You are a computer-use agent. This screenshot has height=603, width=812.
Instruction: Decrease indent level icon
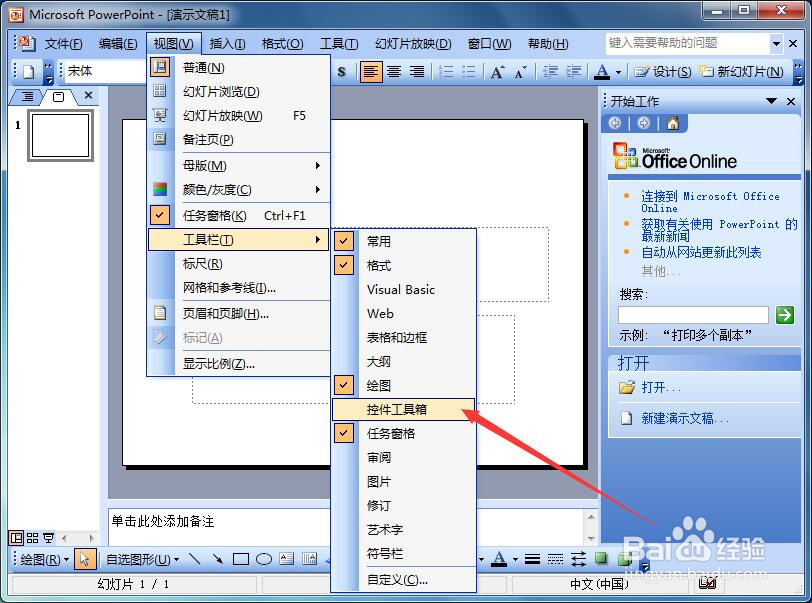click(550, 71)
